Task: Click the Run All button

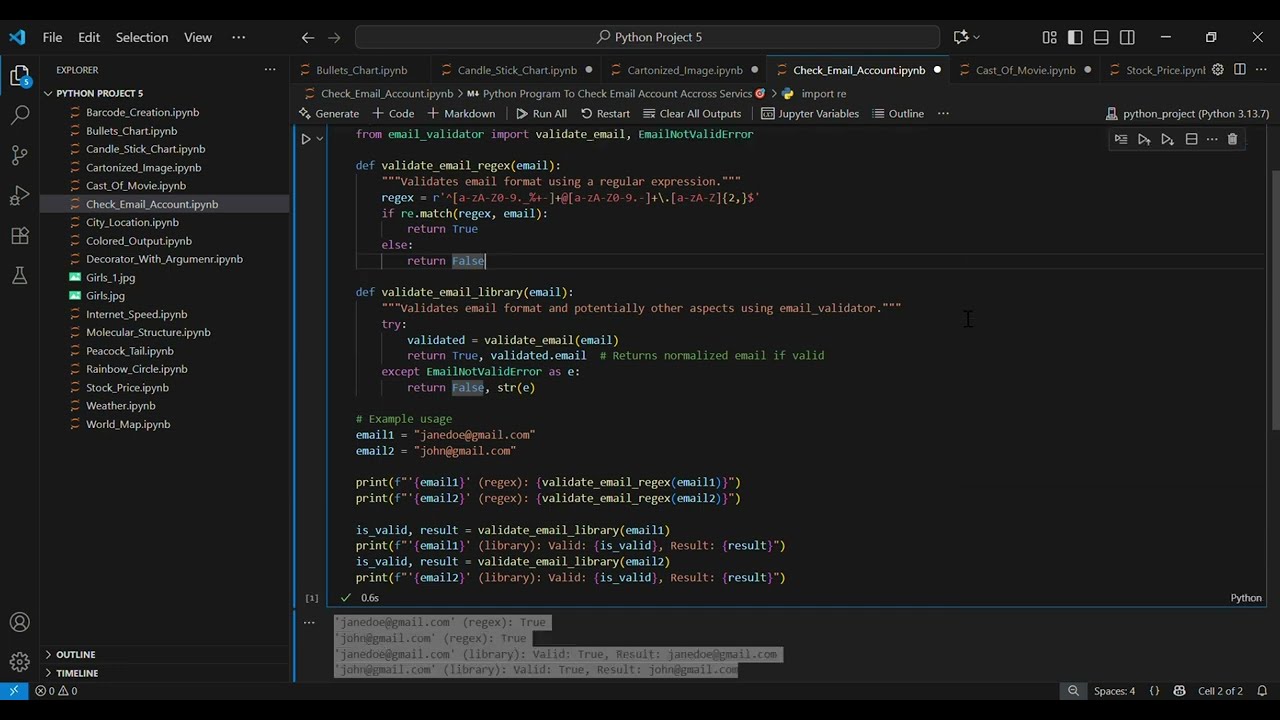Action: pyautogui.click(x=540, y=114)
